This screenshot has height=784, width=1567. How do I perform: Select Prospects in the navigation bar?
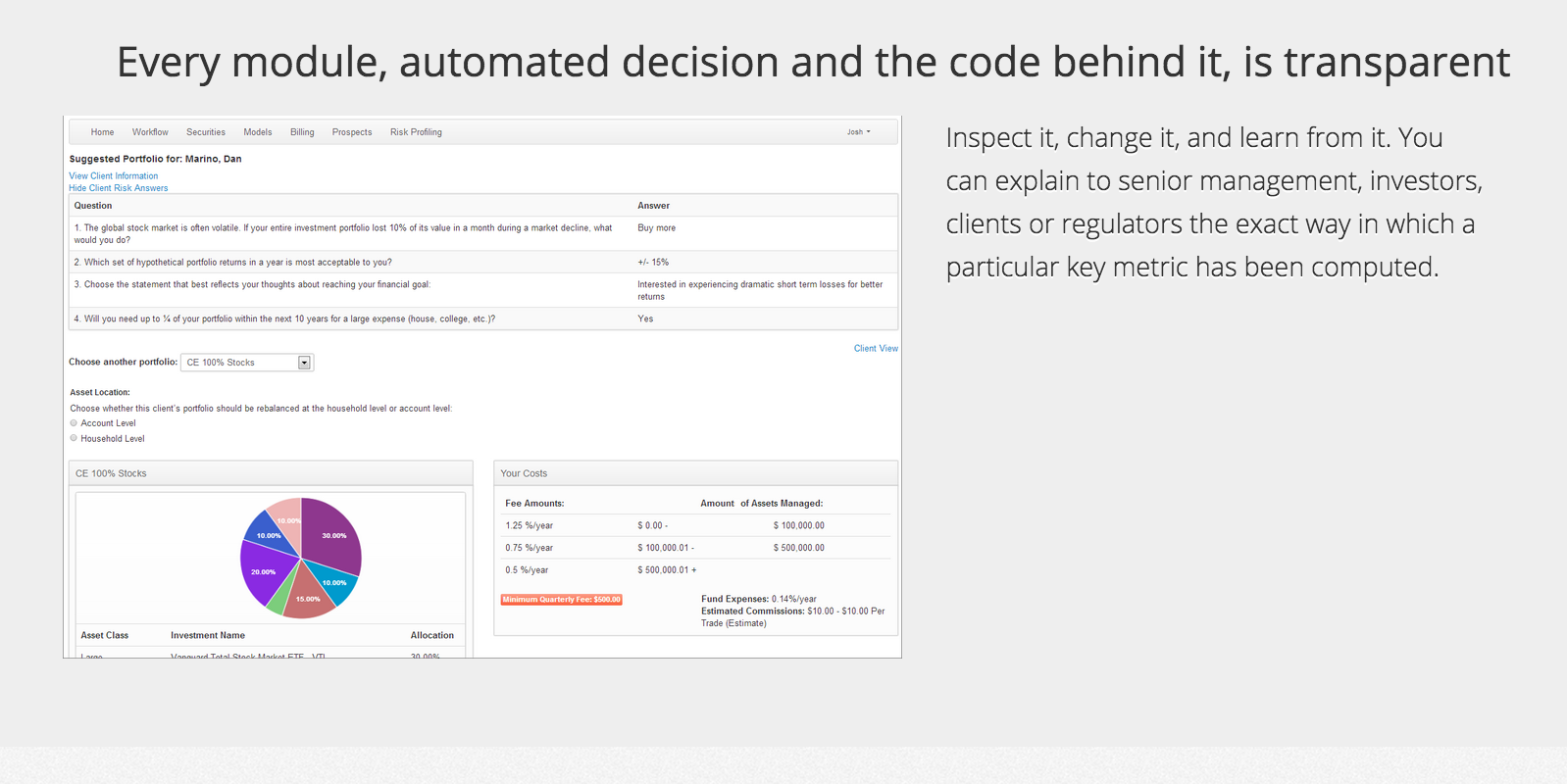352,132
